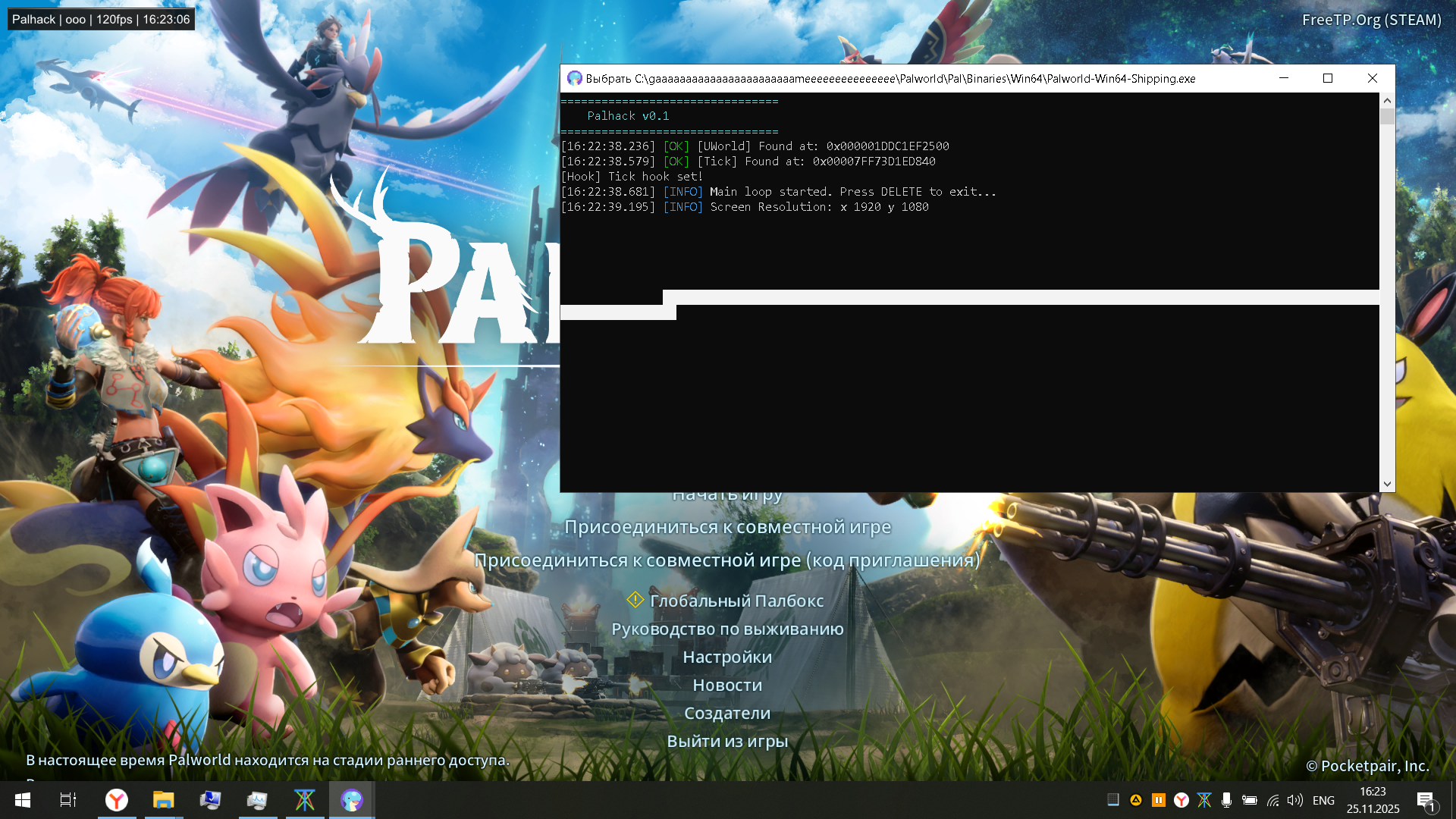Image resolution: width=1456 pixels, height=819 pixels.
Task: Click the Palworld game taskbar icon
Action: (351, 800)
